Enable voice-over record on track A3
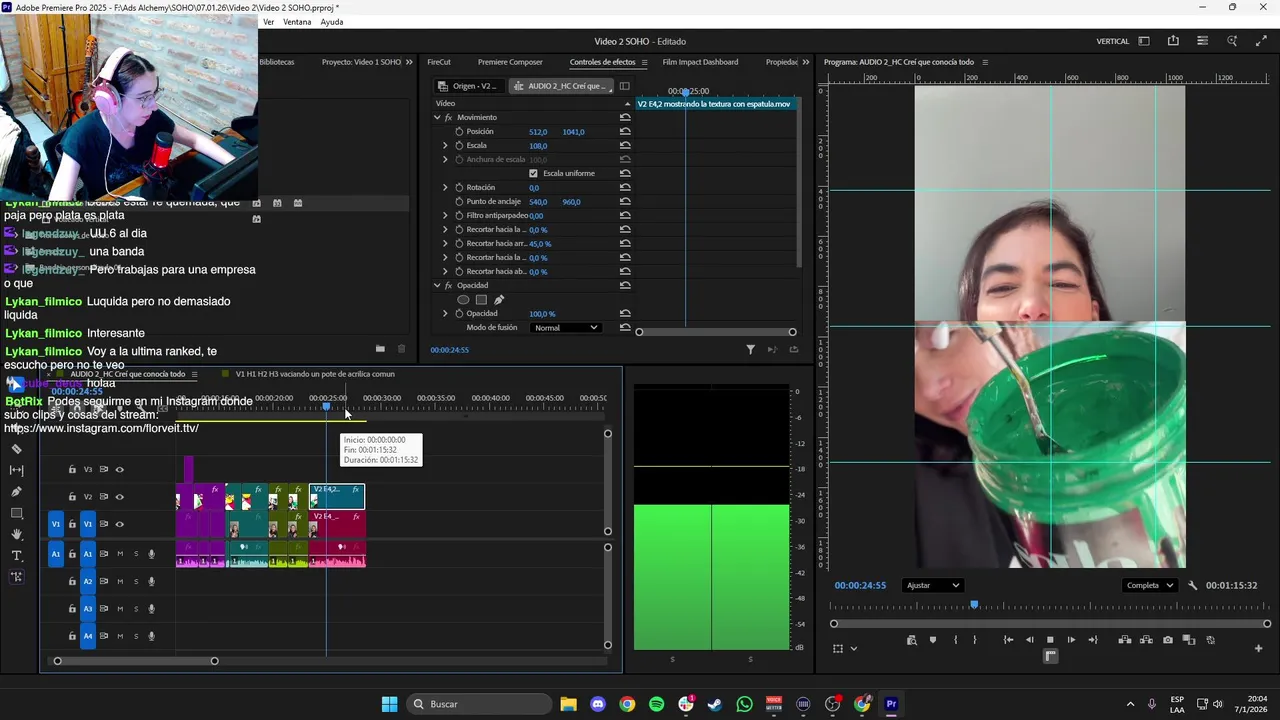The image size is (1280, 720). click(152, 608)
